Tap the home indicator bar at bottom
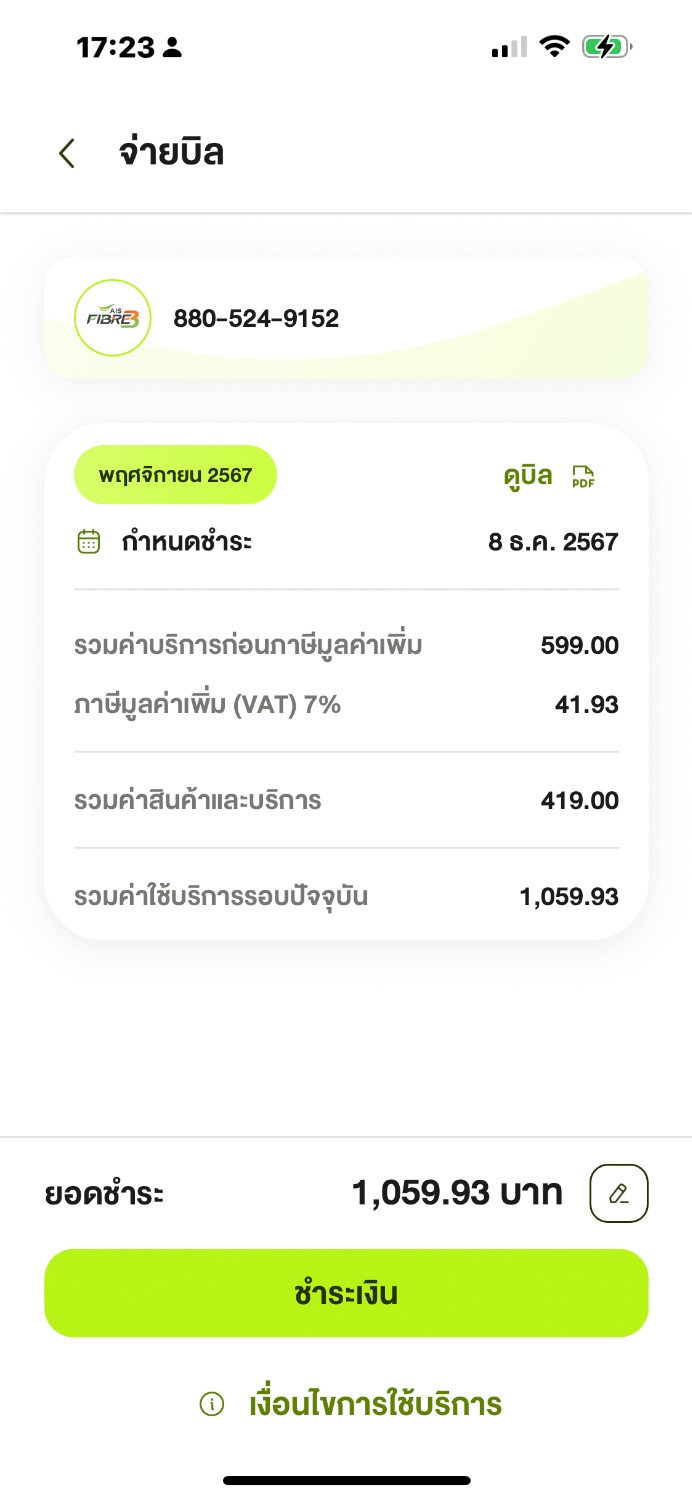The height and width of the screenshot is (1500, 692). click(346, 1480)
